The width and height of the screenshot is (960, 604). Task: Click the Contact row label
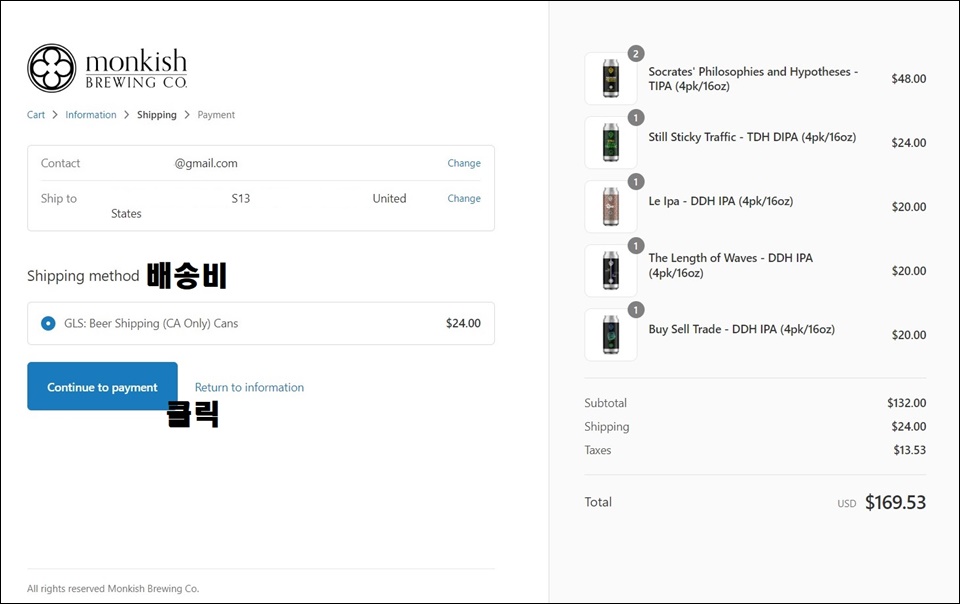[60, 163]
